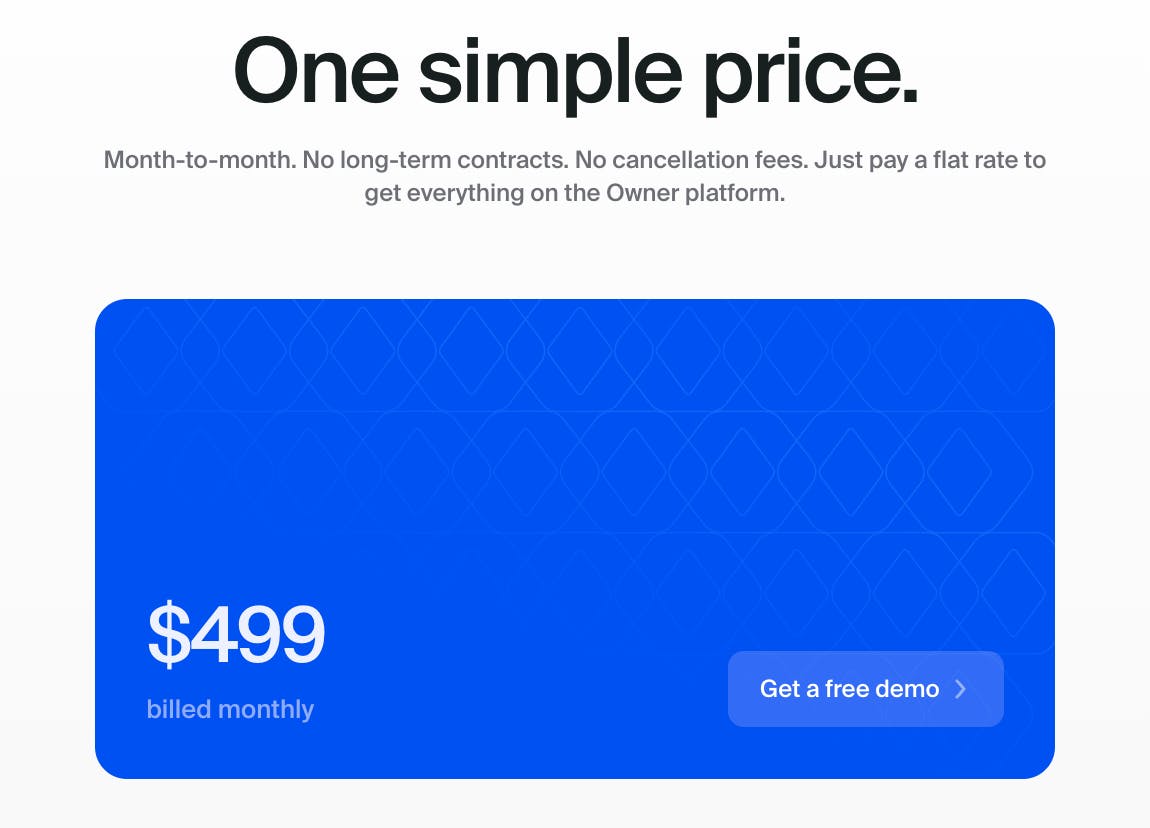
Task: Click the chevron arrow in the demo button
Action: coord(961,689)
